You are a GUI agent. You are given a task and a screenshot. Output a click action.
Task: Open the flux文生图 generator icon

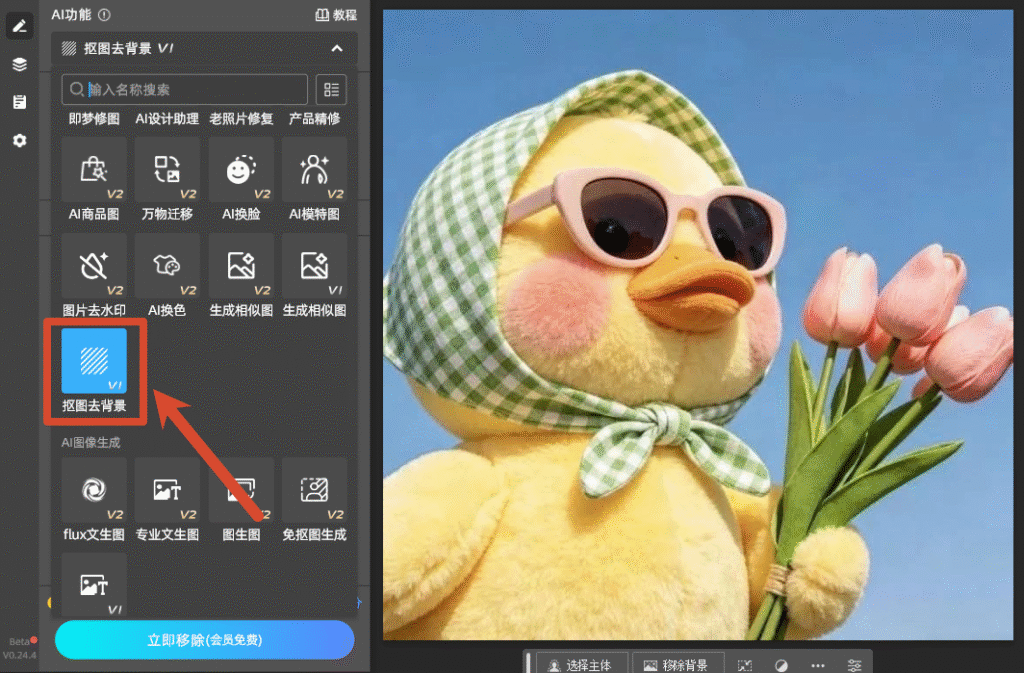94,490
